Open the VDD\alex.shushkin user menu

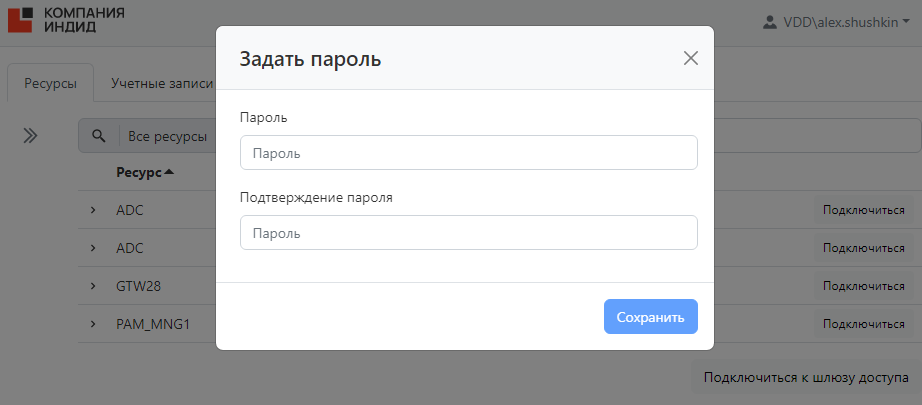[x=836, y=21]
